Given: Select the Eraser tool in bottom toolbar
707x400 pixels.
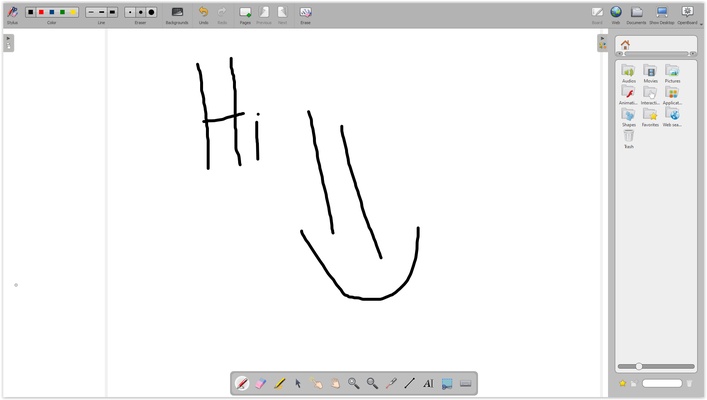Looking at the screenshot, I should click(261, 383).
